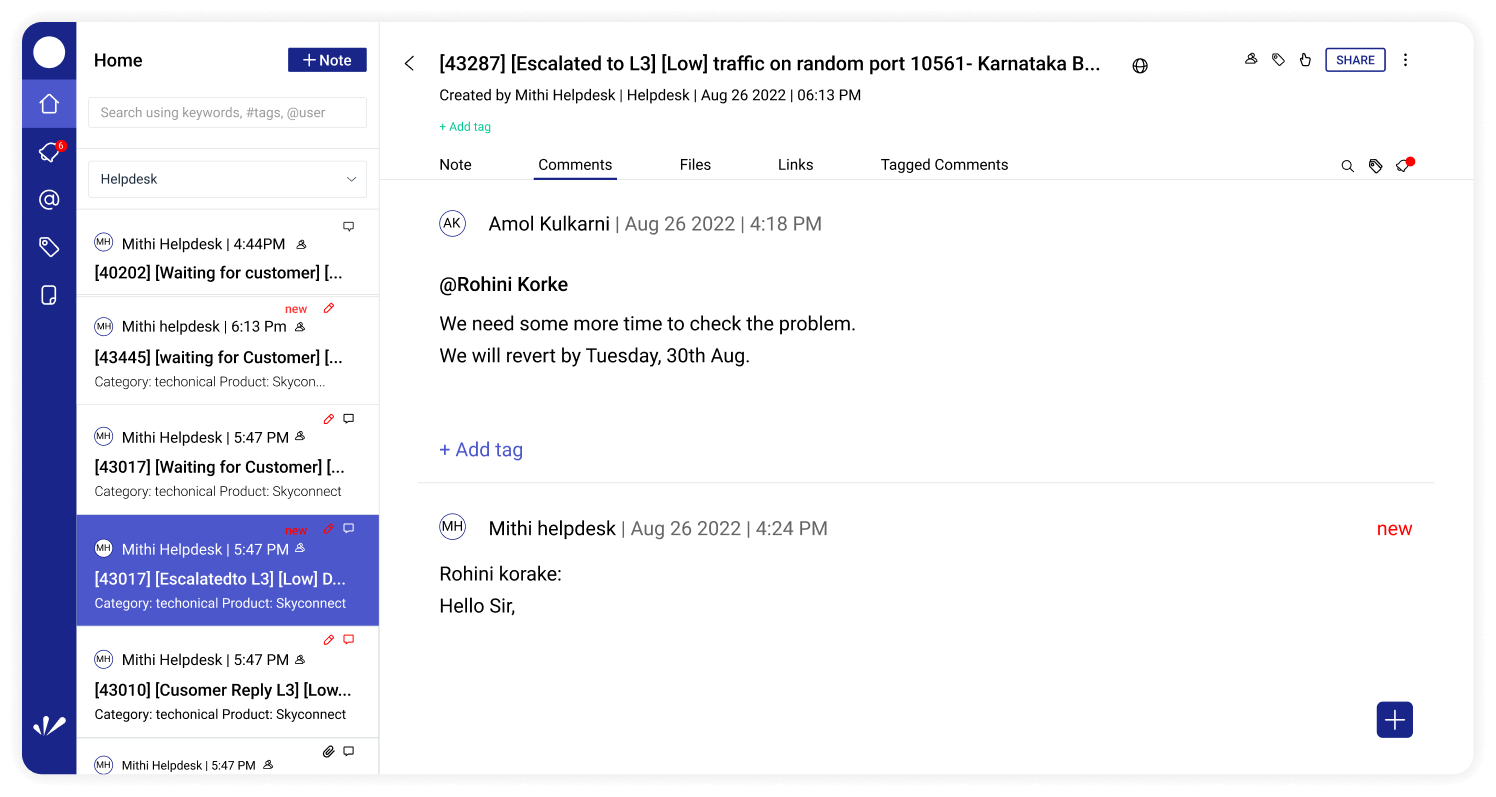Expand the Helpdesk folder dropdown
The height and width of the screenshot is (797, 1496).
click(x=227, y=179)
